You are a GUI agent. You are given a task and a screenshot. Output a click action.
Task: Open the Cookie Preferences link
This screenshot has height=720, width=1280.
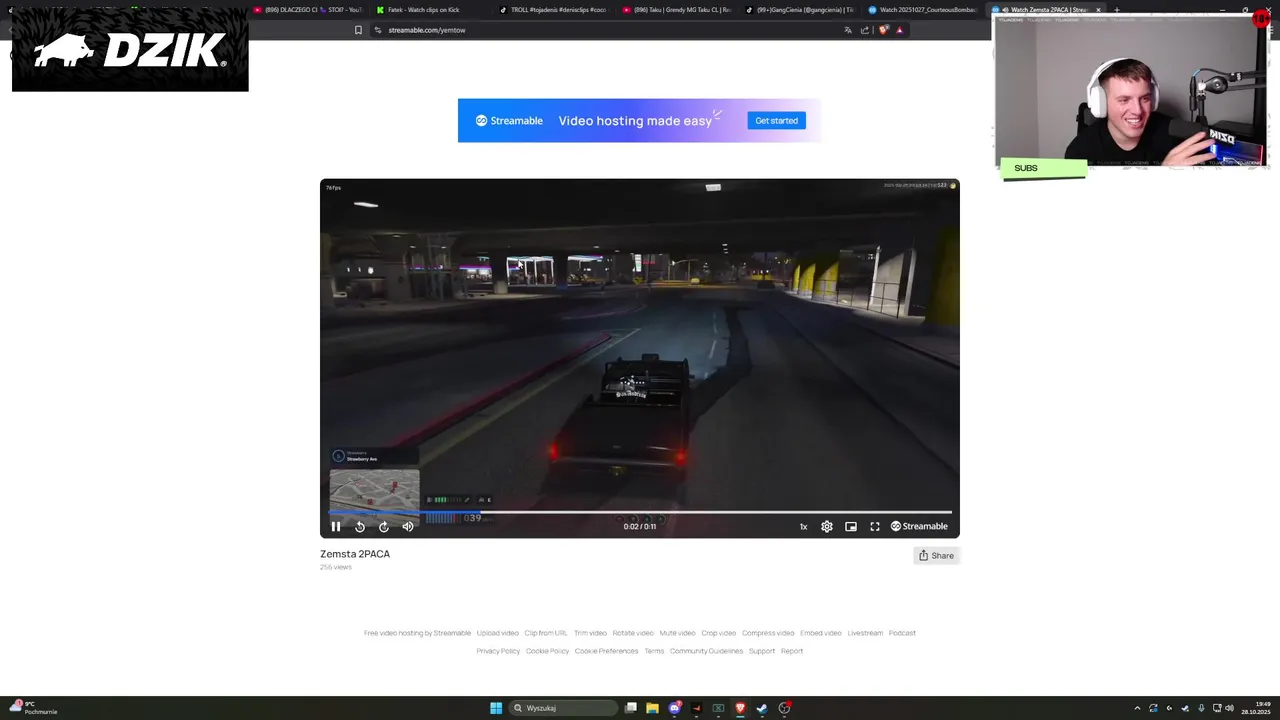tap(606, 651)
